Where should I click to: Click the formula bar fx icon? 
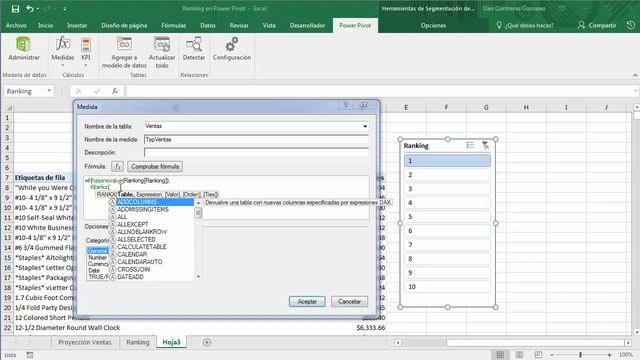pos(115,91)
